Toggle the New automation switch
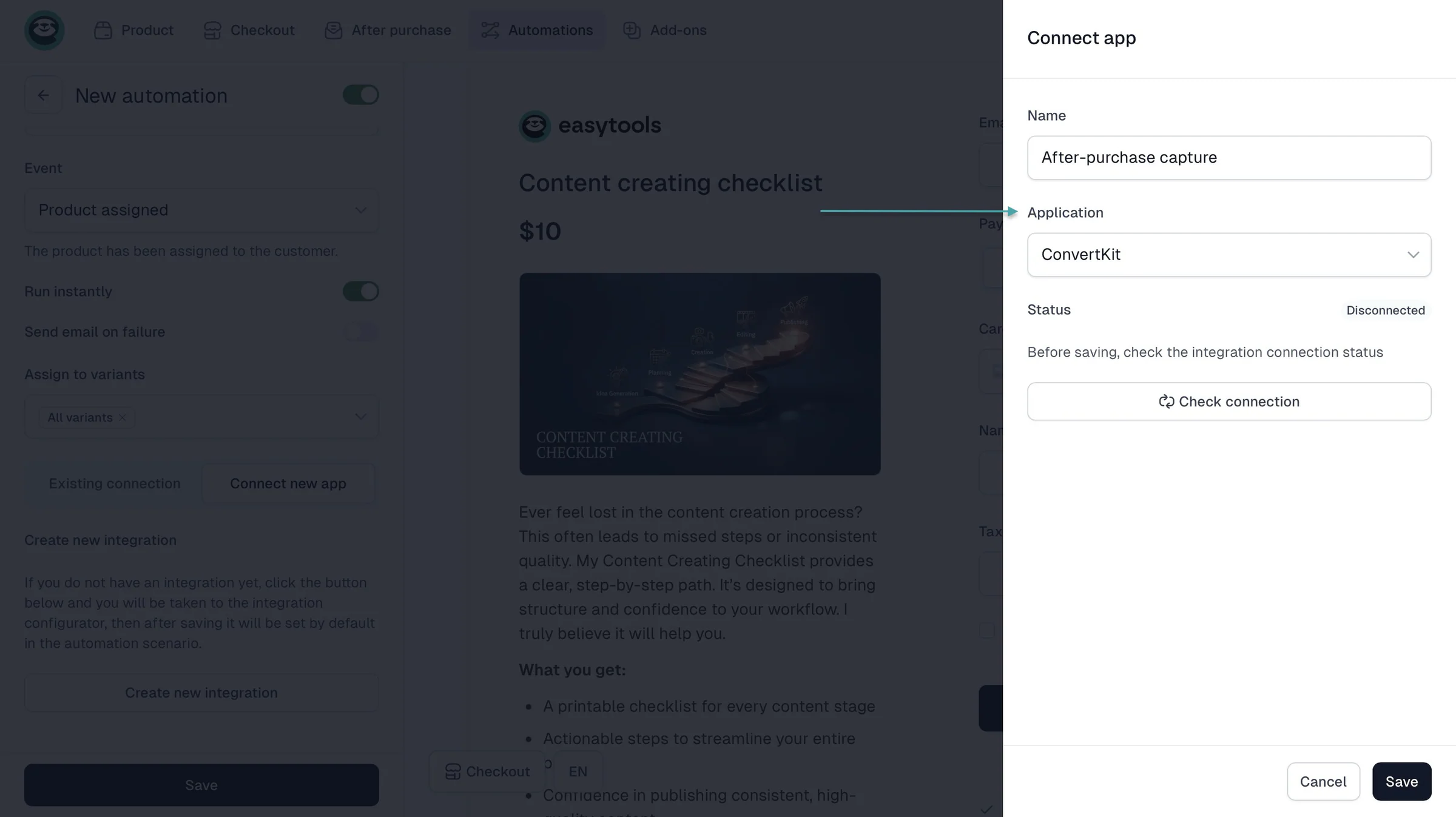The image size is (1456, 817). tap(361, 95)
